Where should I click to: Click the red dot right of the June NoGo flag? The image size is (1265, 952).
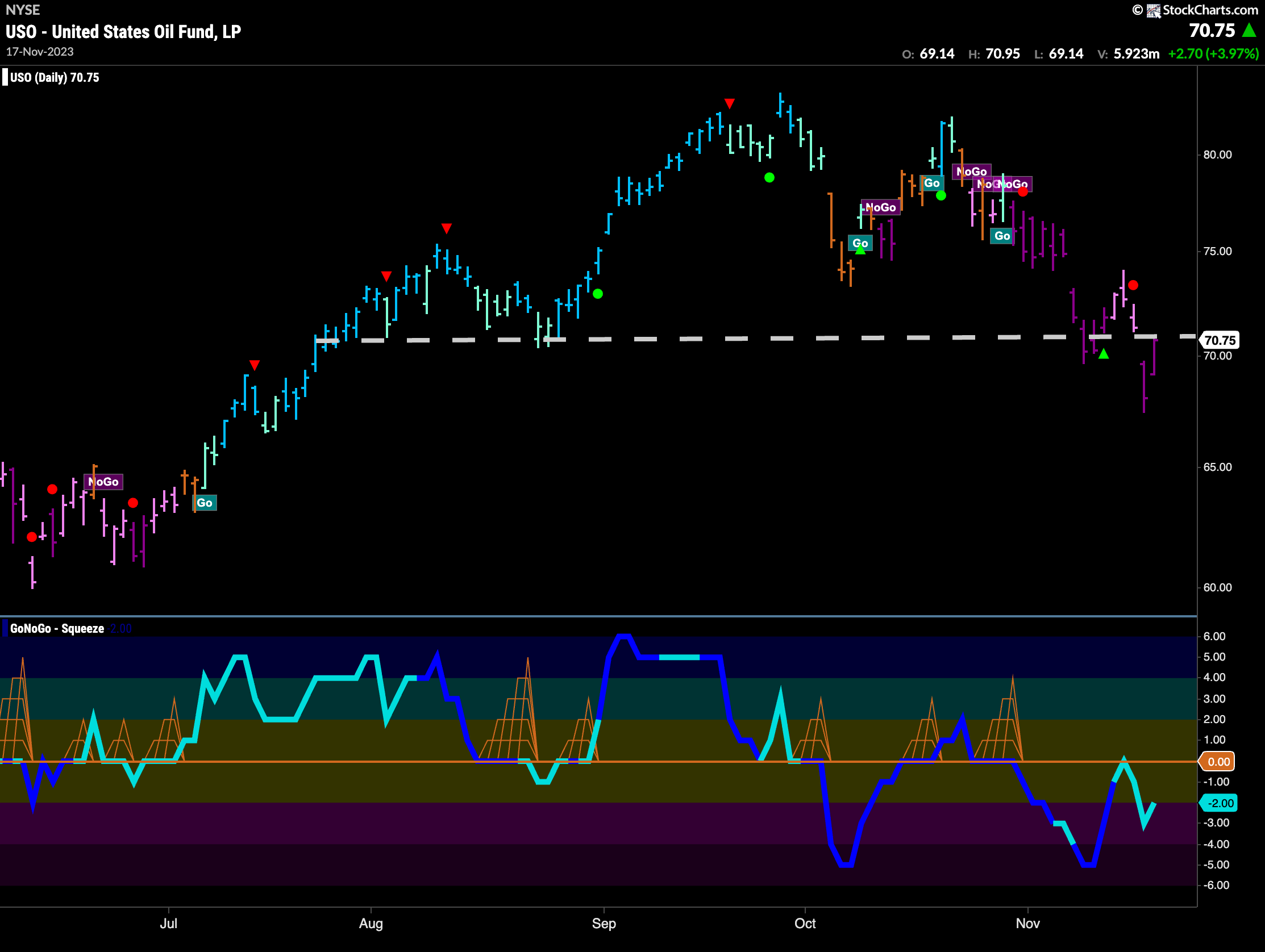(132, 503)
